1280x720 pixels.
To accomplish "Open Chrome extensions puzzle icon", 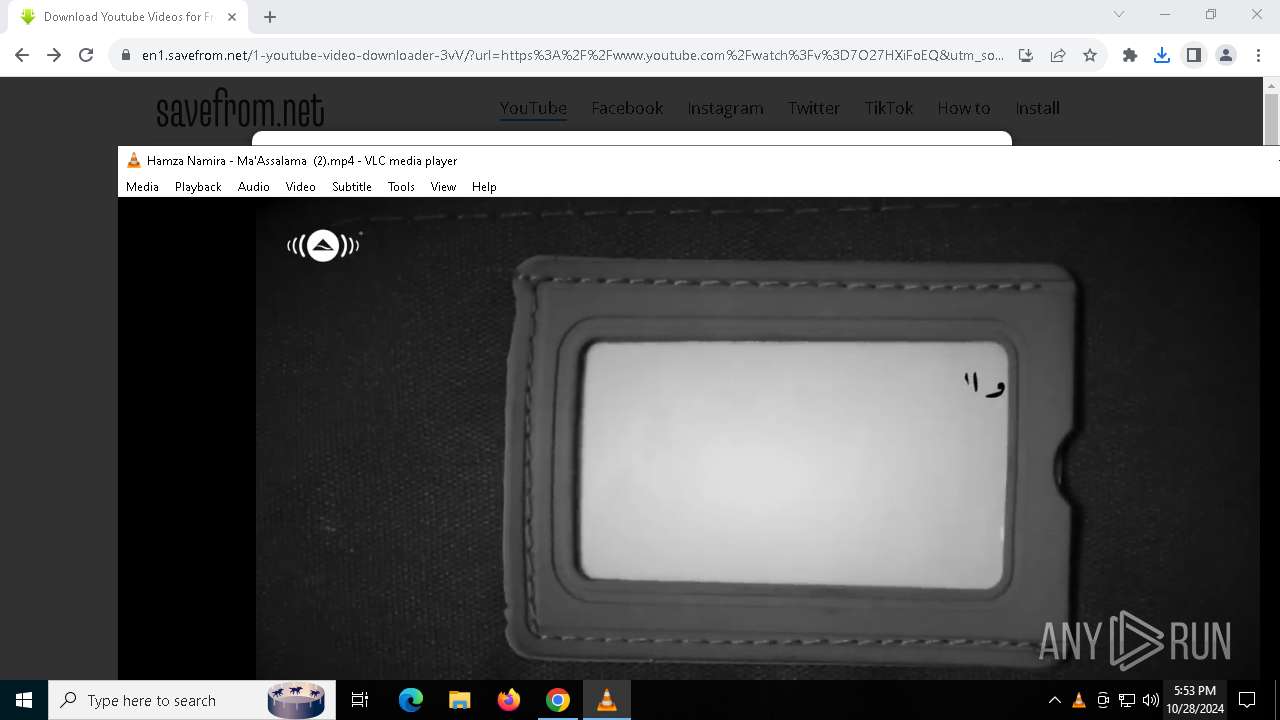I will click(1130, 55).
